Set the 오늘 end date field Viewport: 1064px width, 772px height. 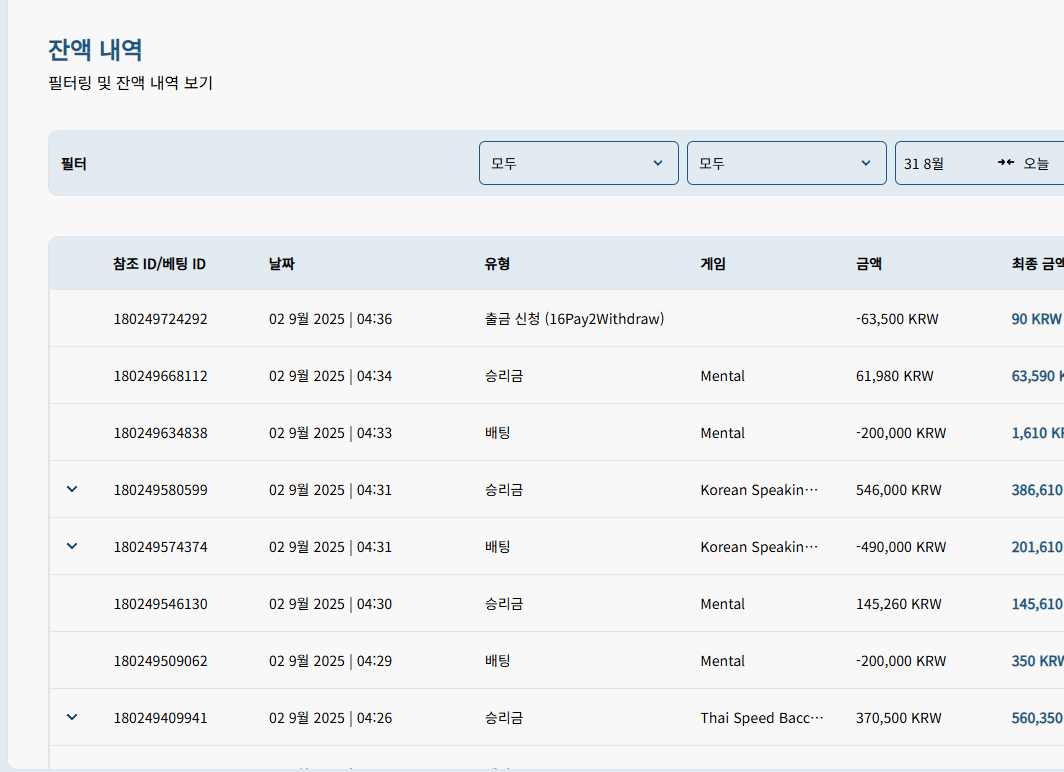tap(1036, 163)
